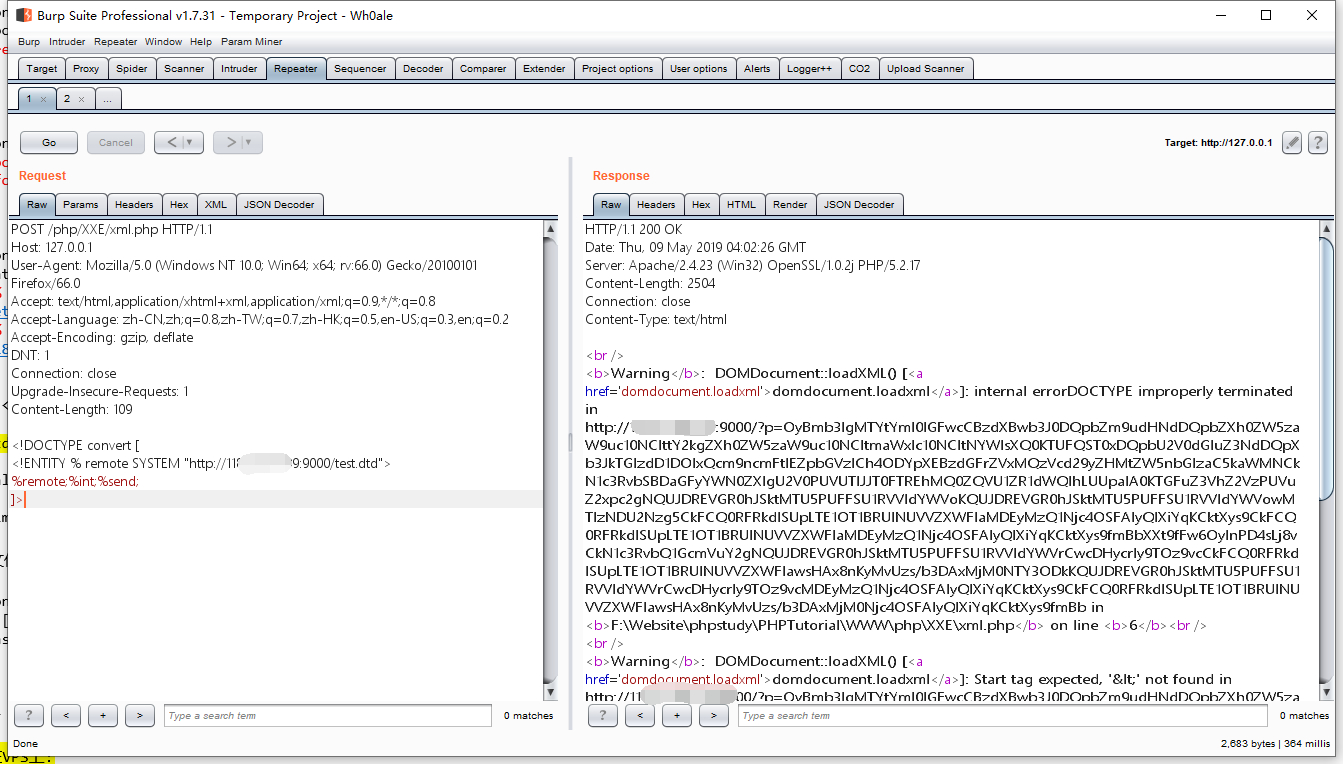This screenshot has width=1343, height=764.
Task: Show the request XML view
Action: click(x=215, y=205)
